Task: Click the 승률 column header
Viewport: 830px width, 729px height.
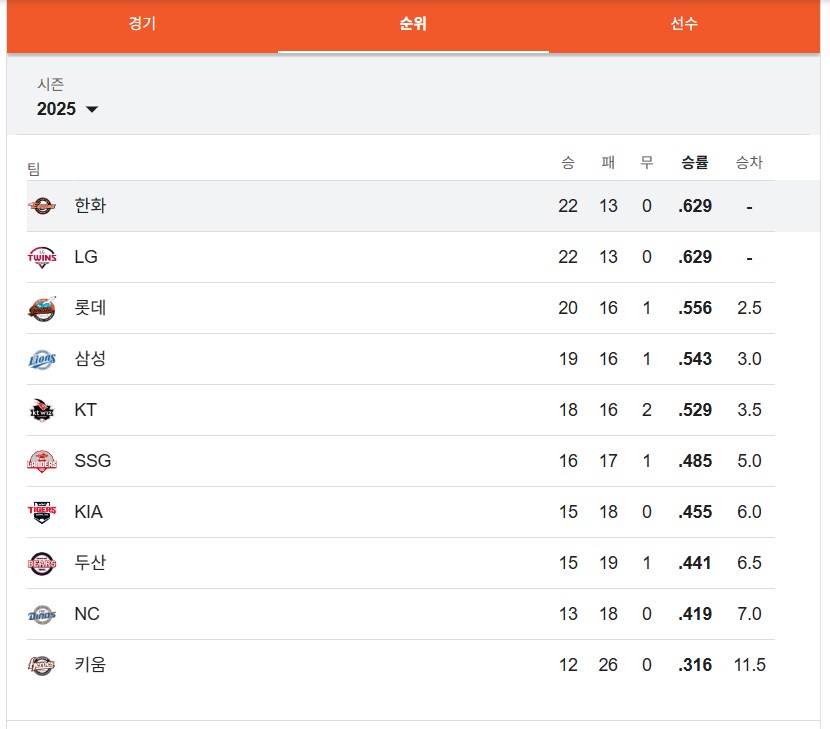Action: click(694, 162)
